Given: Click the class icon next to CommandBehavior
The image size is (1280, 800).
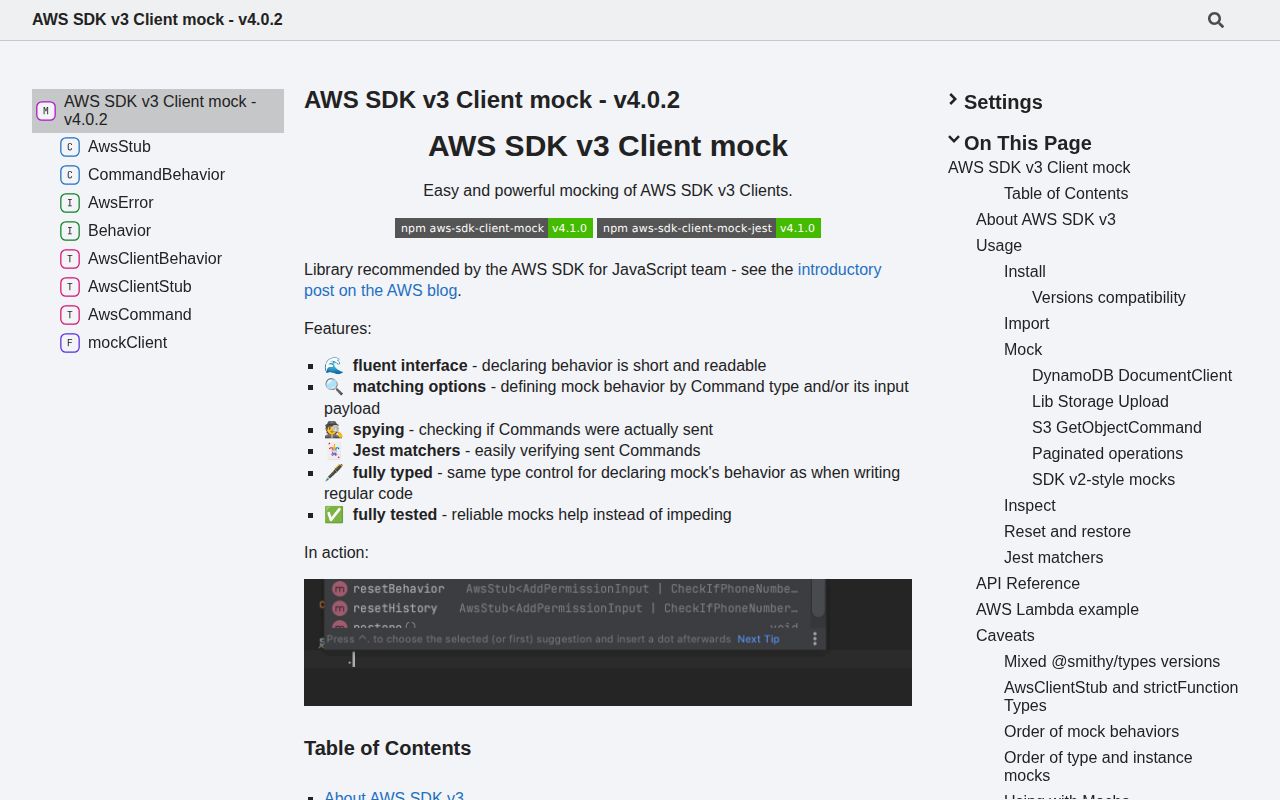Looking at the screenshot, I should pyautogui.click(x=70, y=175).
